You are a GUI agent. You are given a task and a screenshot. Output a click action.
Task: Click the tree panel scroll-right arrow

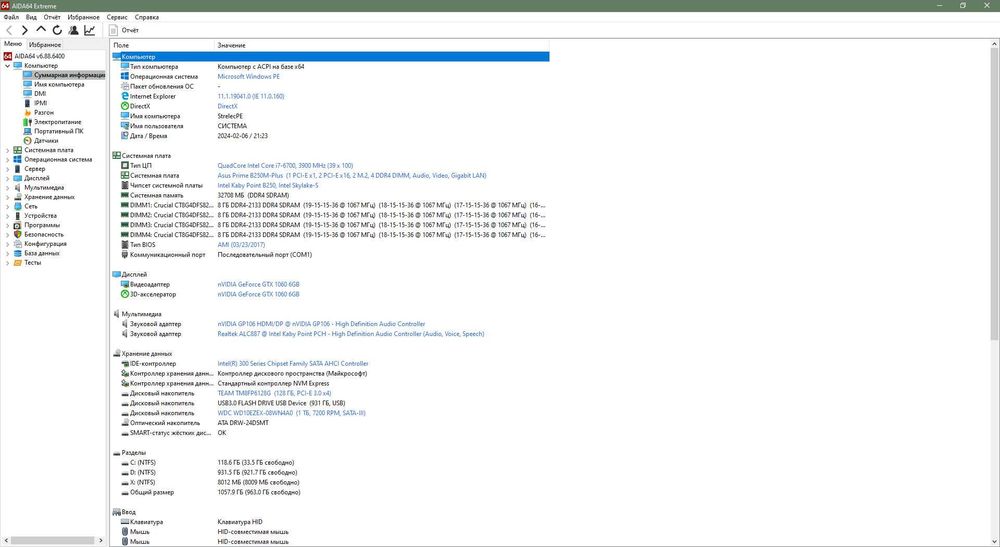click(101, 541)
